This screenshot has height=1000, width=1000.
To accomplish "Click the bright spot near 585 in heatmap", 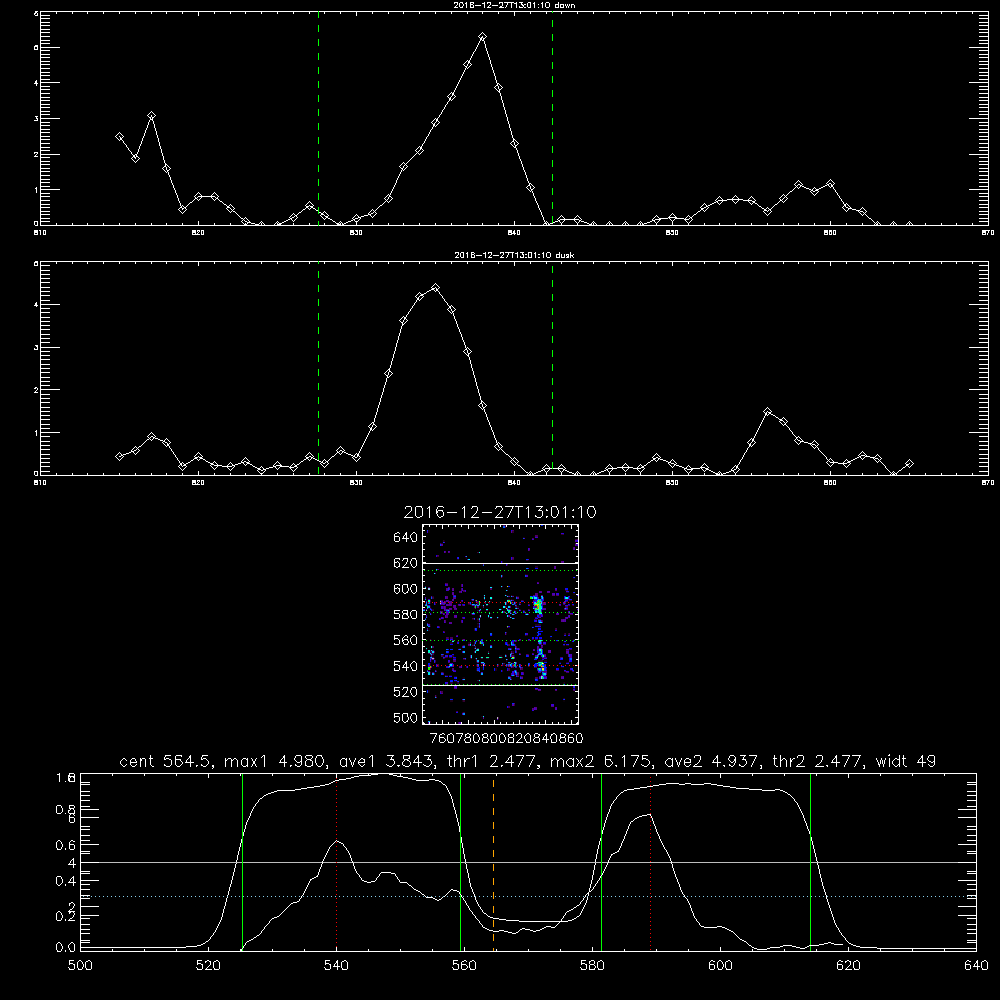I will tap(538, 605).
